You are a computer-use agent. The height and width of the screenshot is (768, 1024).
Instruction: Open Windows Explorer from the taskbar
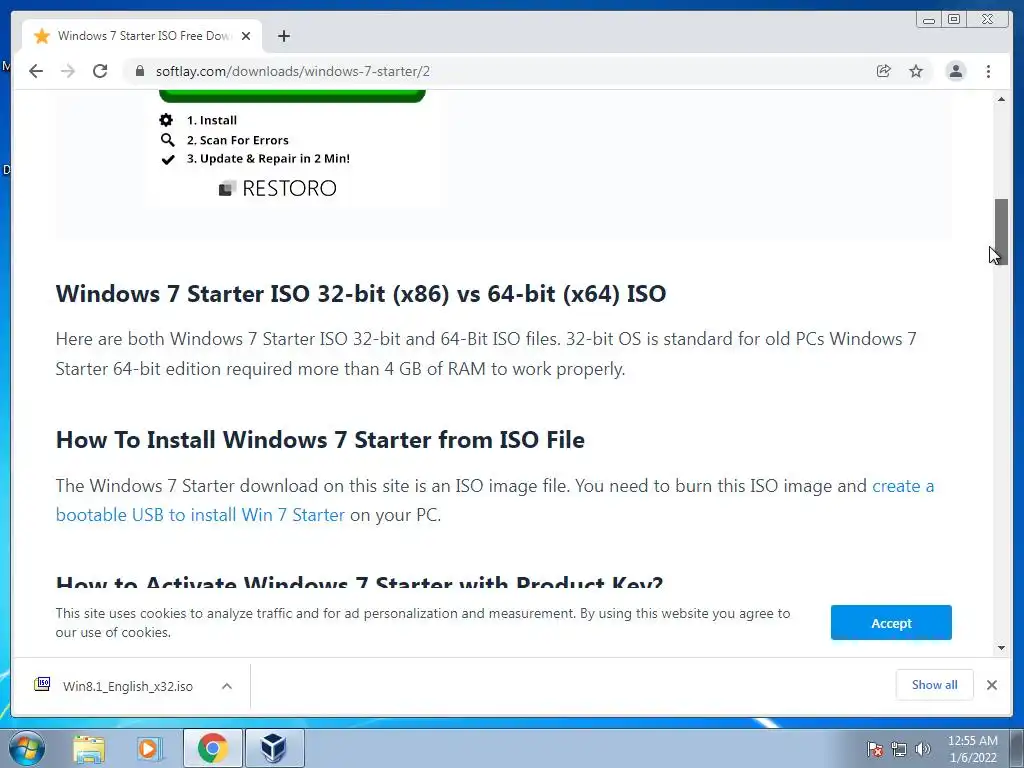(89, 748)
